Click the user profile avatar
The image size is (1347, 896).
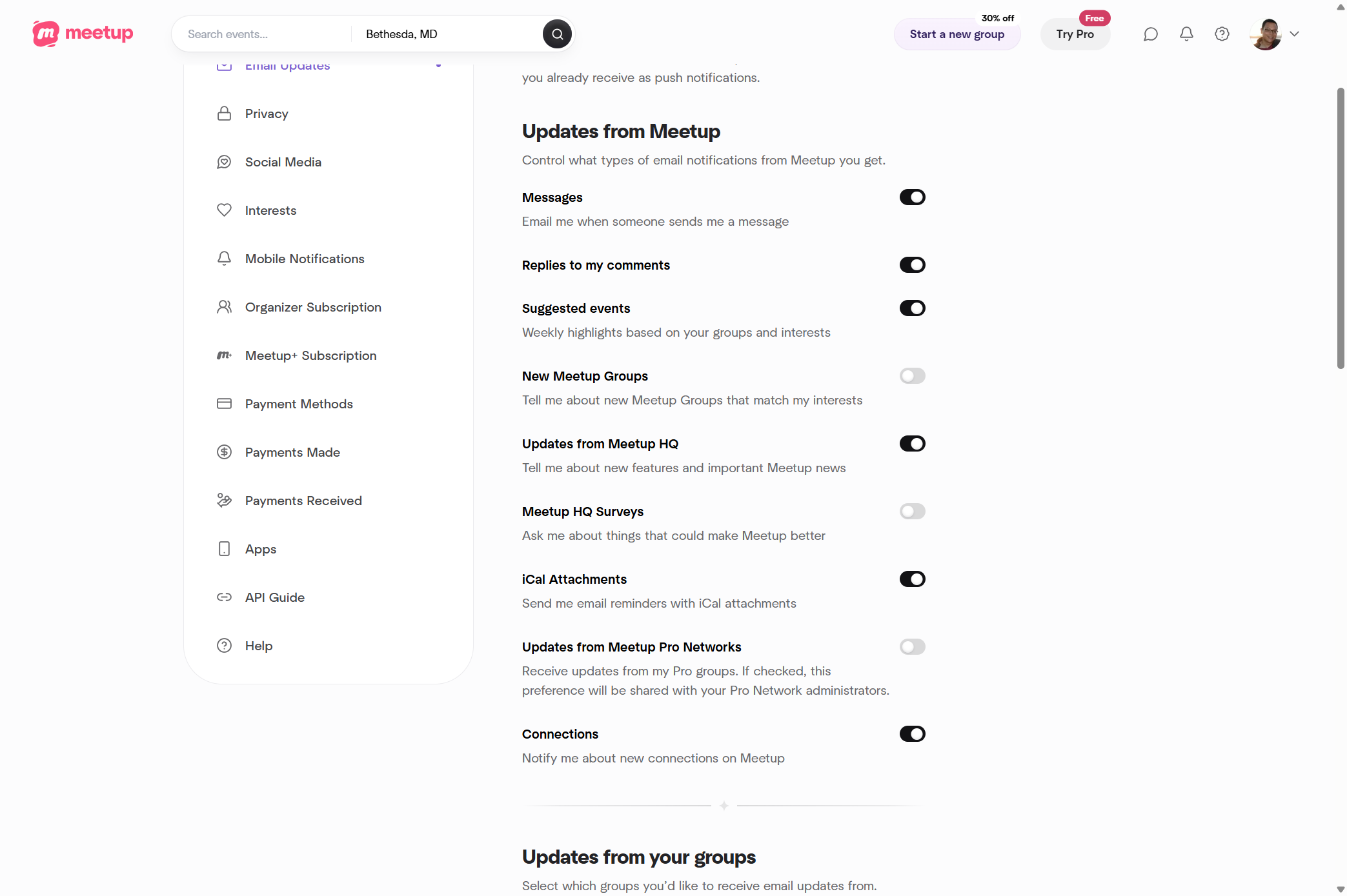1266,34
